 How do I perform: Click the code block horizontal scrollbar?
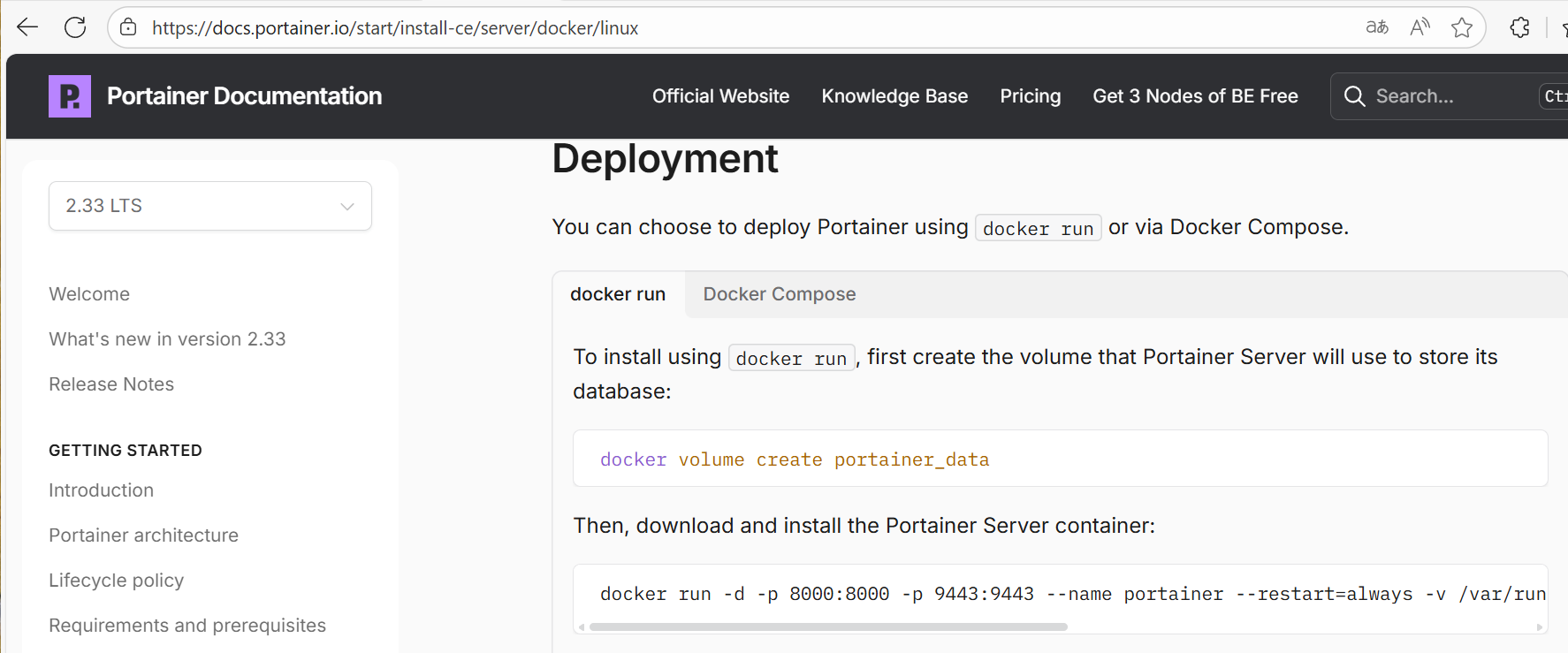828,627
